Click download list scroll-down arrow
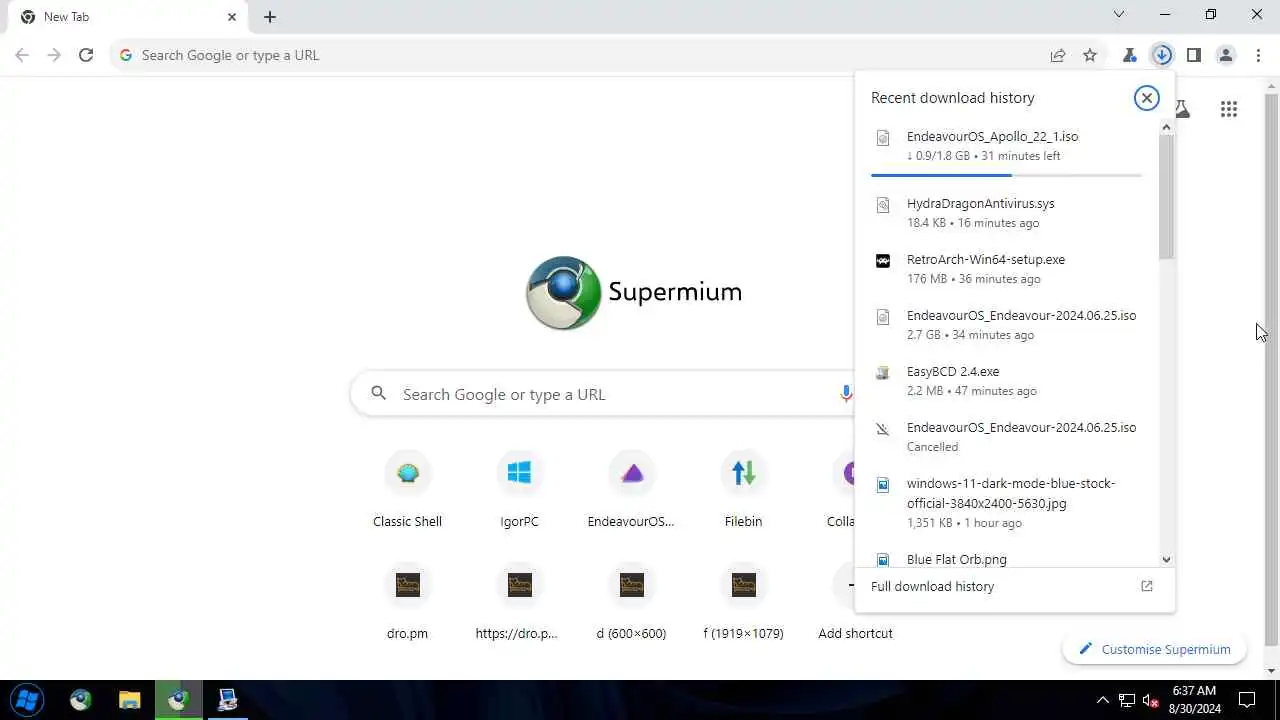This screenshot has height=720, width=1280. click(1166, 560)
